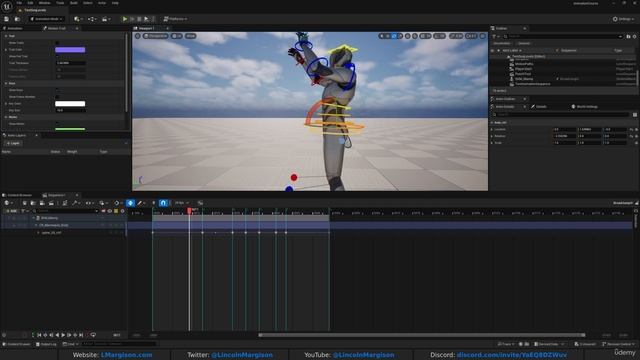Open the Settings button at top right
The height and width of the screenshot is (360, 640).
coord(623,19)
